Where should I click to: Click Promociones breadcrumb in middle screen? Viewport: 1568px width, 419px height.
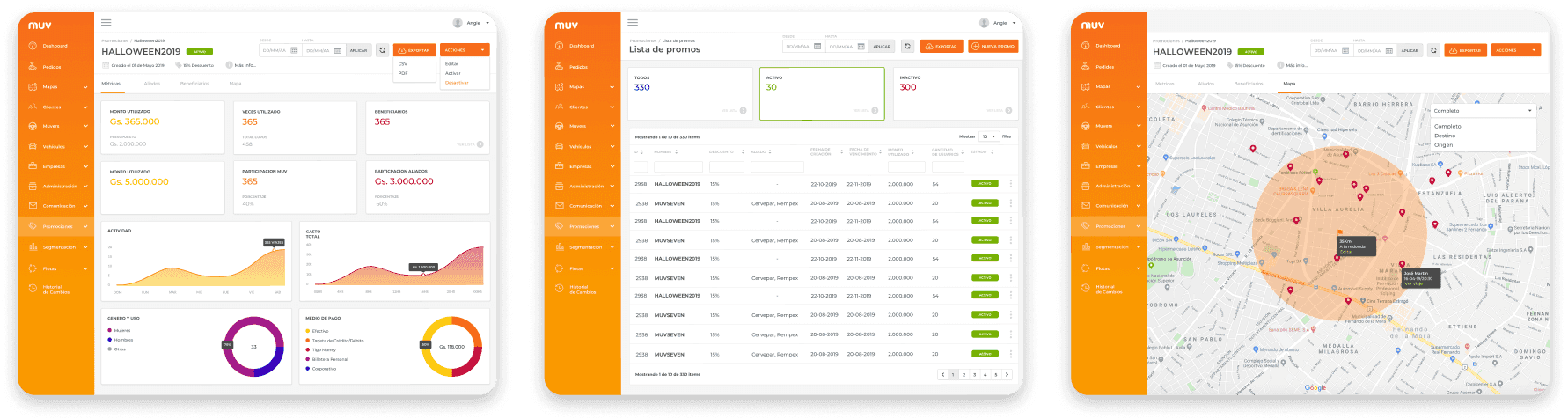coord(642,40)
